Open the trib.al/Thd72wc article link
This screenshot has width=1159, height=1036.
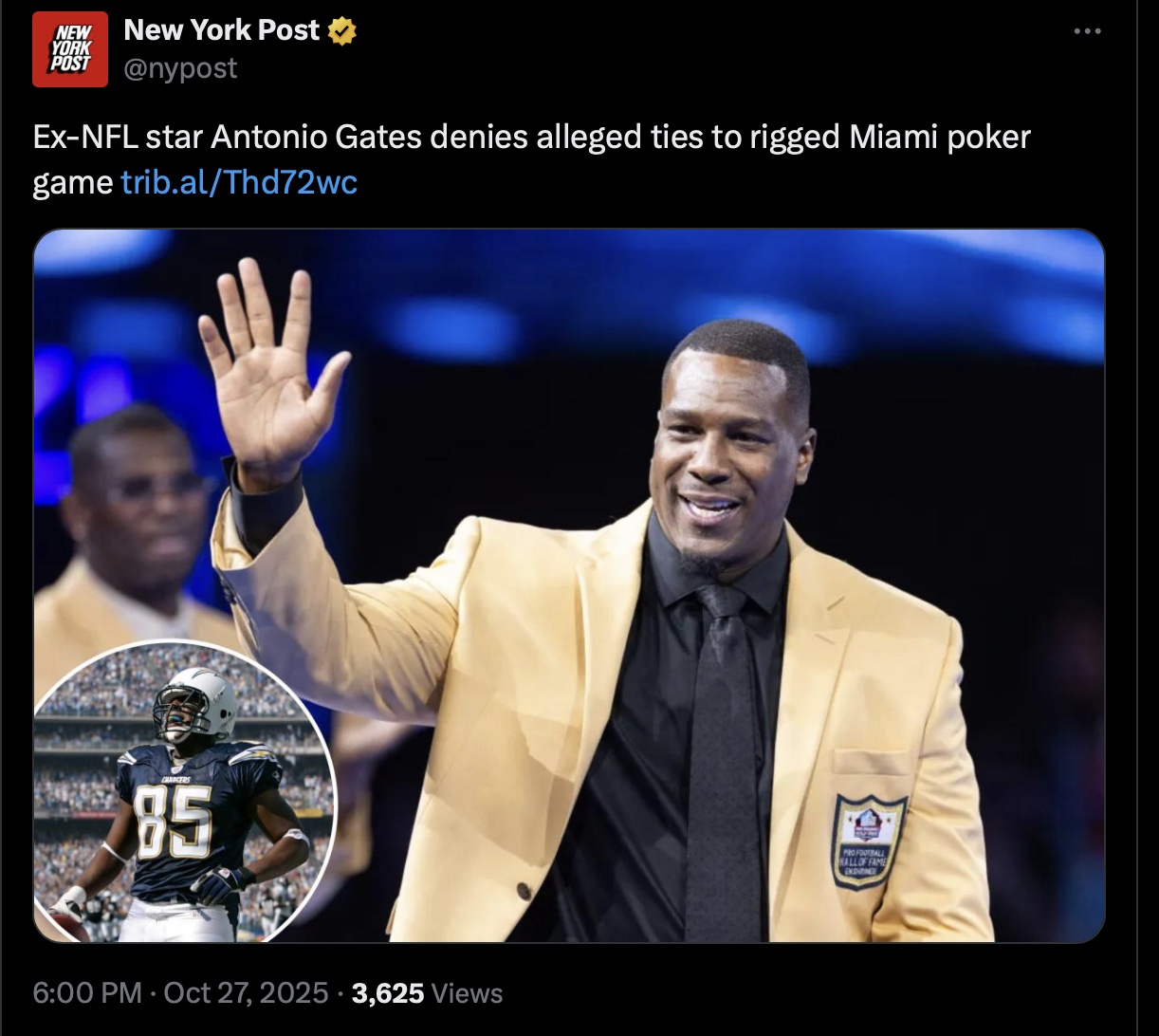pos(240,181)
